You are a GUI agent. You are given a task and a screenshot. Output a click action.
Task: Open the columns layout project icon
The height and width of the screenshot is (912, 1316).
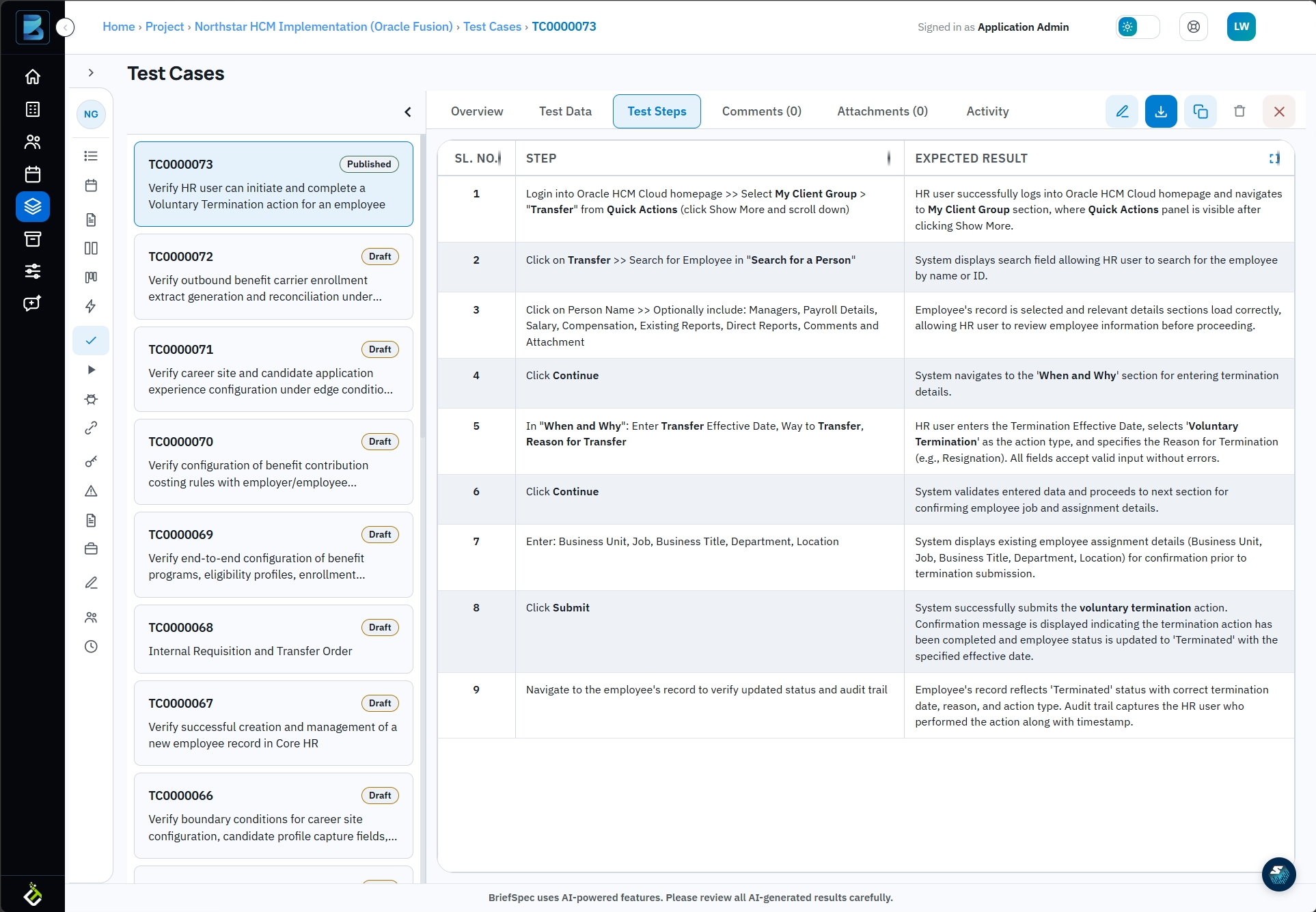tap(91, 248)
